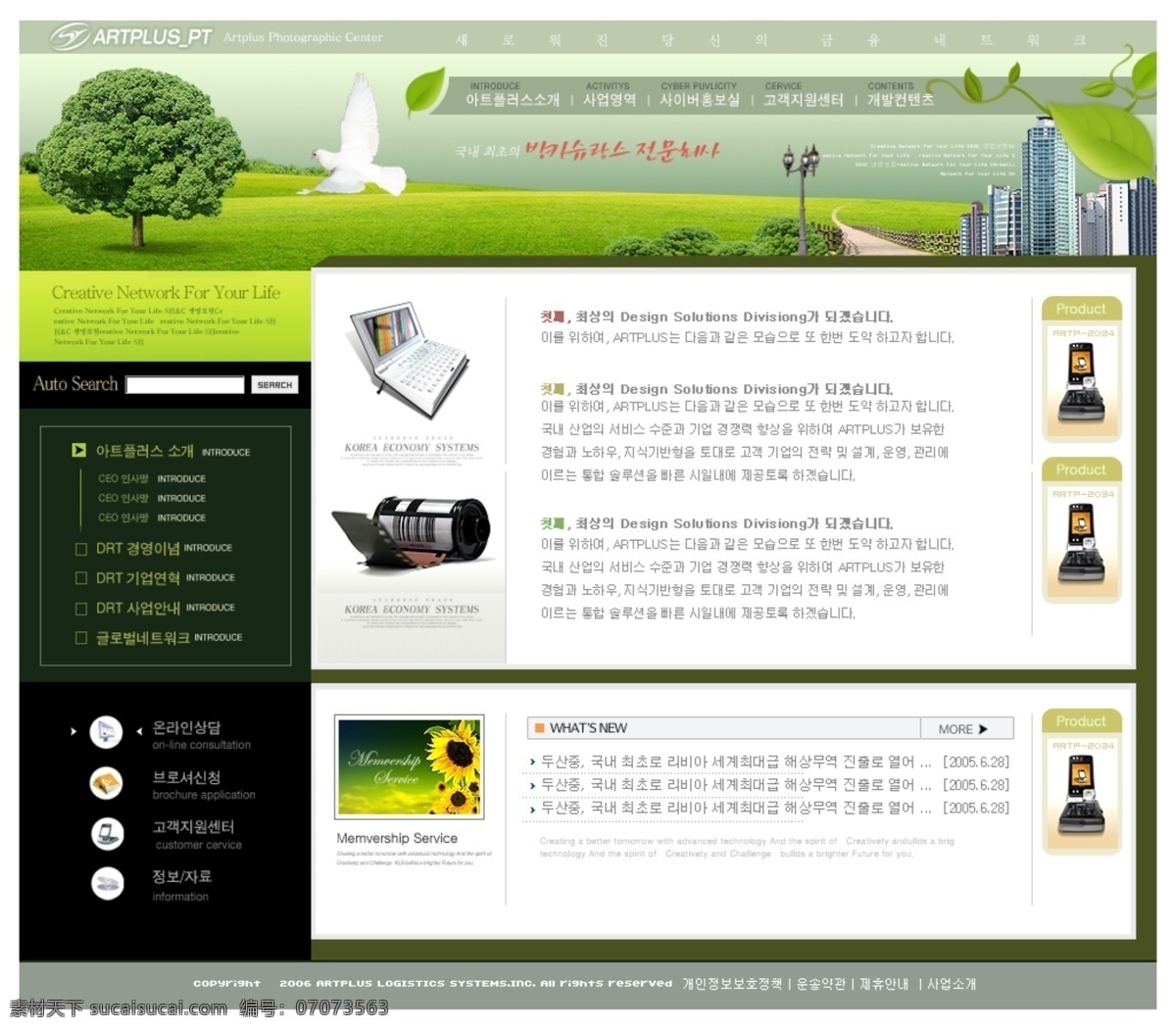
Task: Open 아트플러스소개 in the top navigation
Action: [513, 100]
